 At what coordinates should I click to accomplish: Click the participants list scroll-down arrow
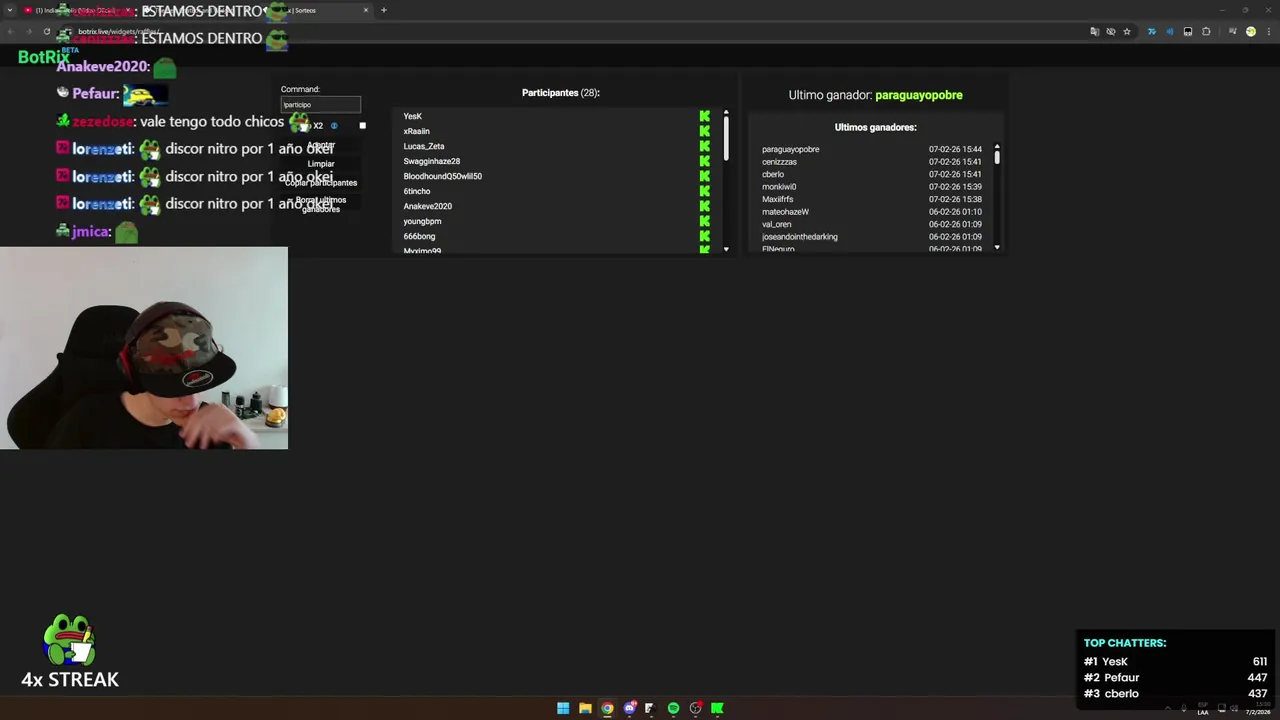[x=726, y=249]
